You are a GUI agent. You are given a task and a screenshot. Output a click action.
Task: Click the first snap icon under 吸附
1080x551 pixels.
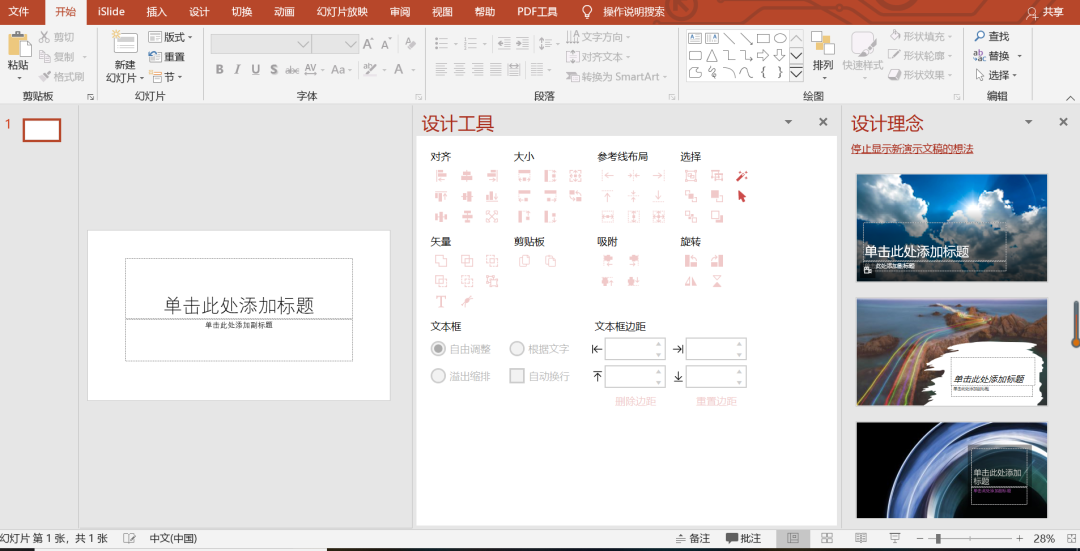[608, 261]
